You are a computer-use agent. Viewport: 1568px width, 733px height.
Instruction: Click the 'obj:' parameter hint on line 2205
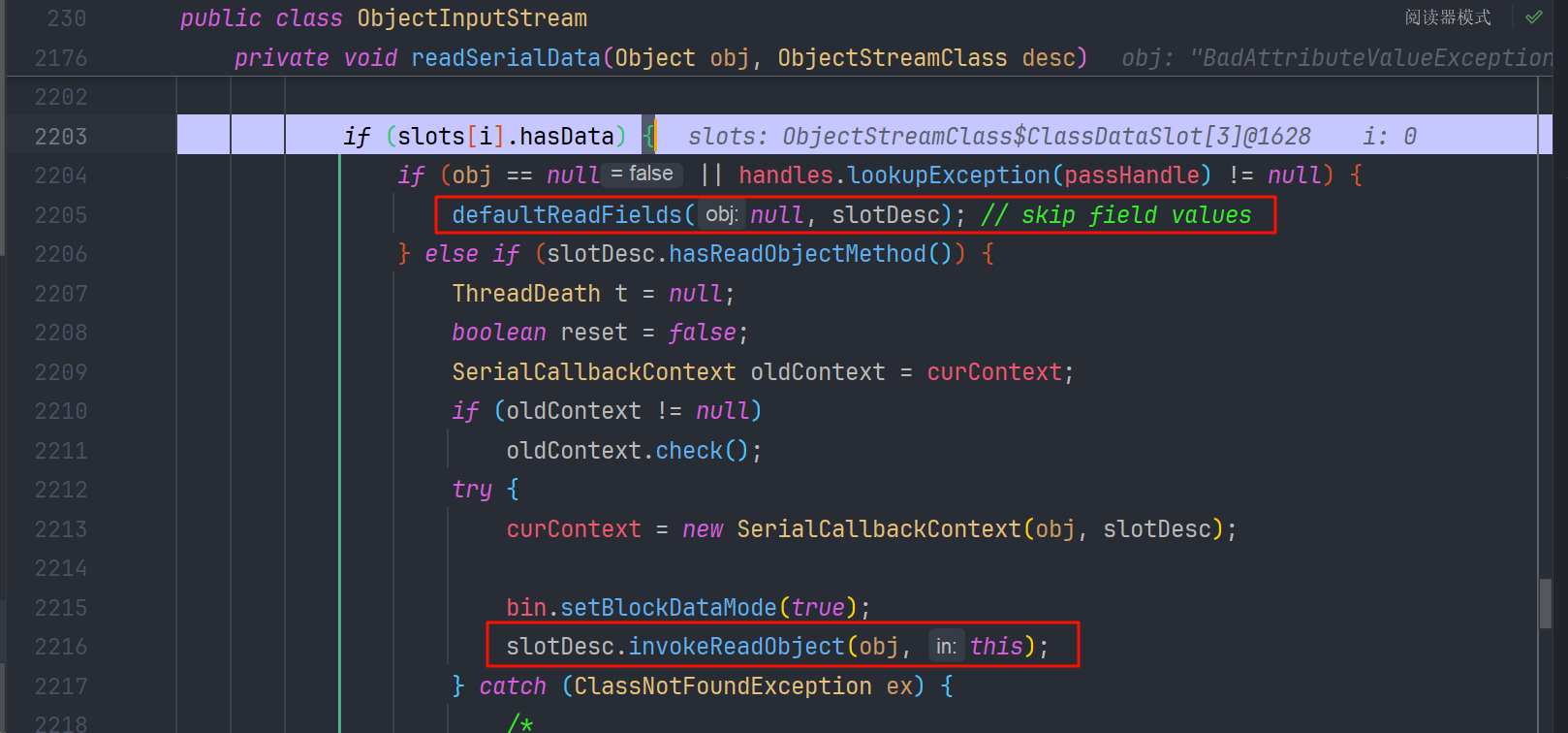point(722,214)
